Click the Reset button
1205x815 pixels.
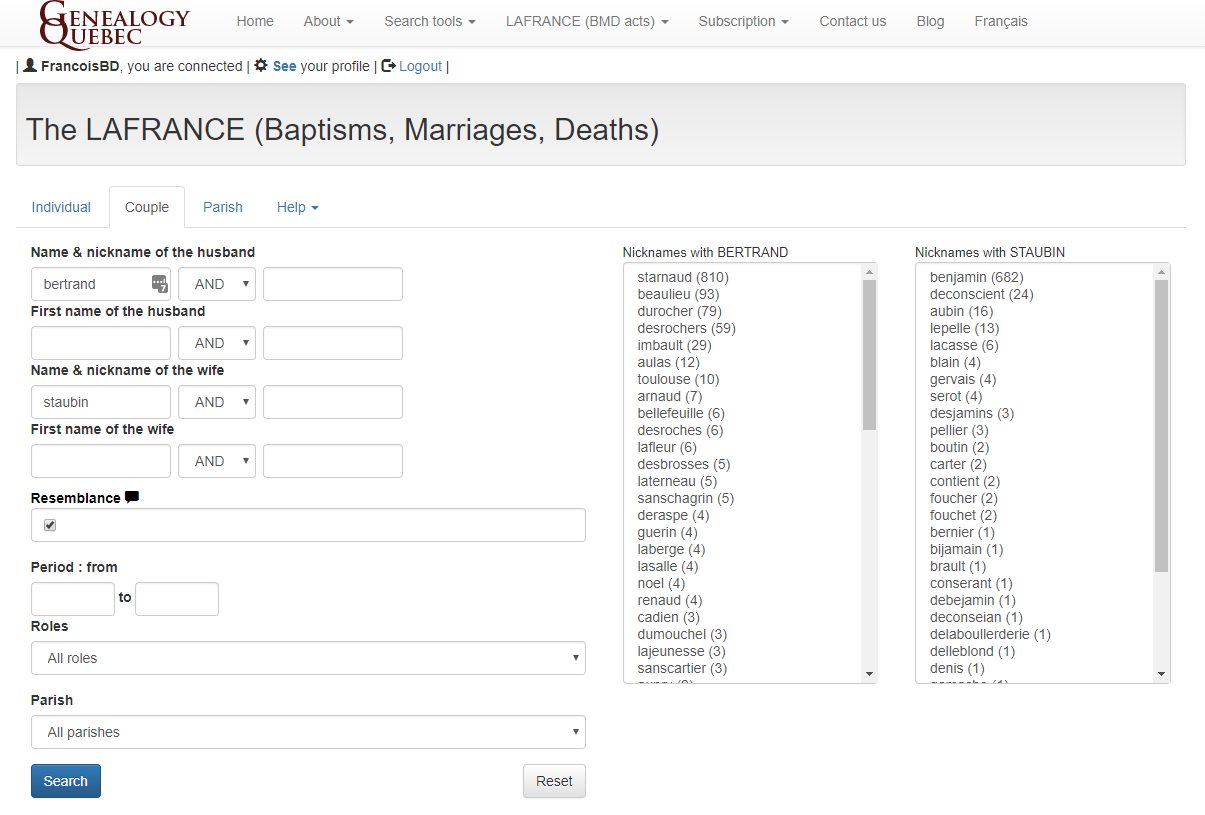554,781
